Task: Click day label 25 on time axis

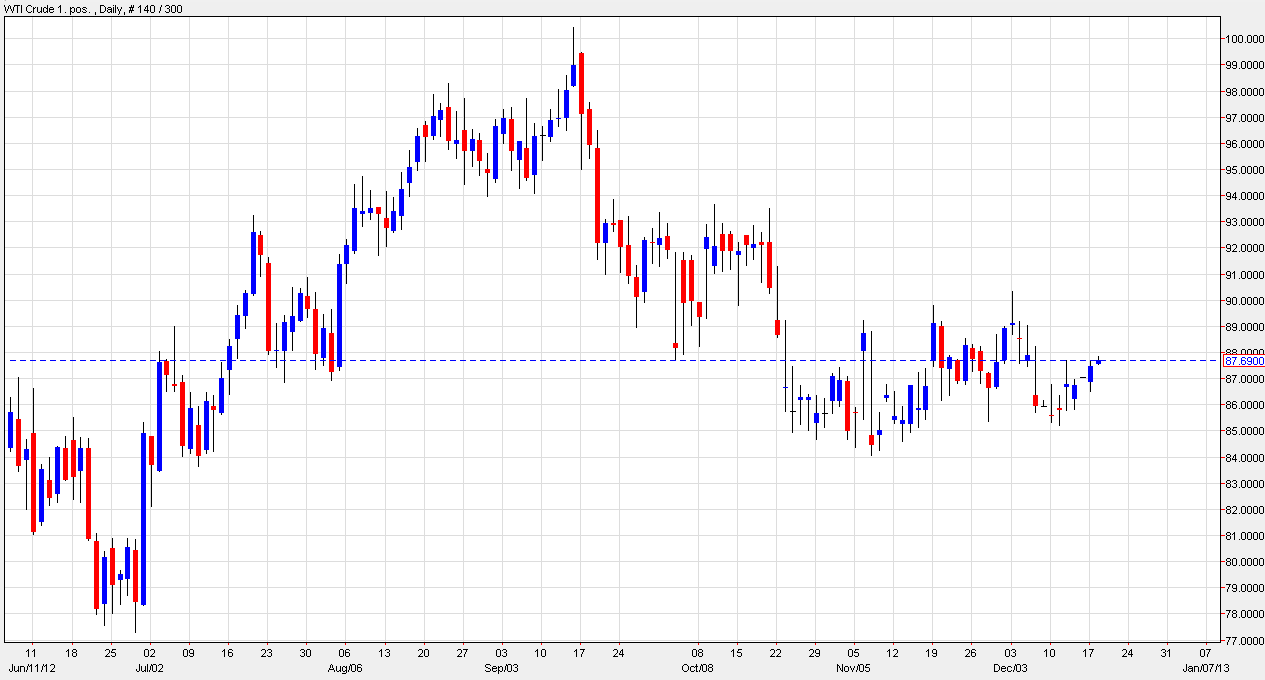Action: point(110,653)
